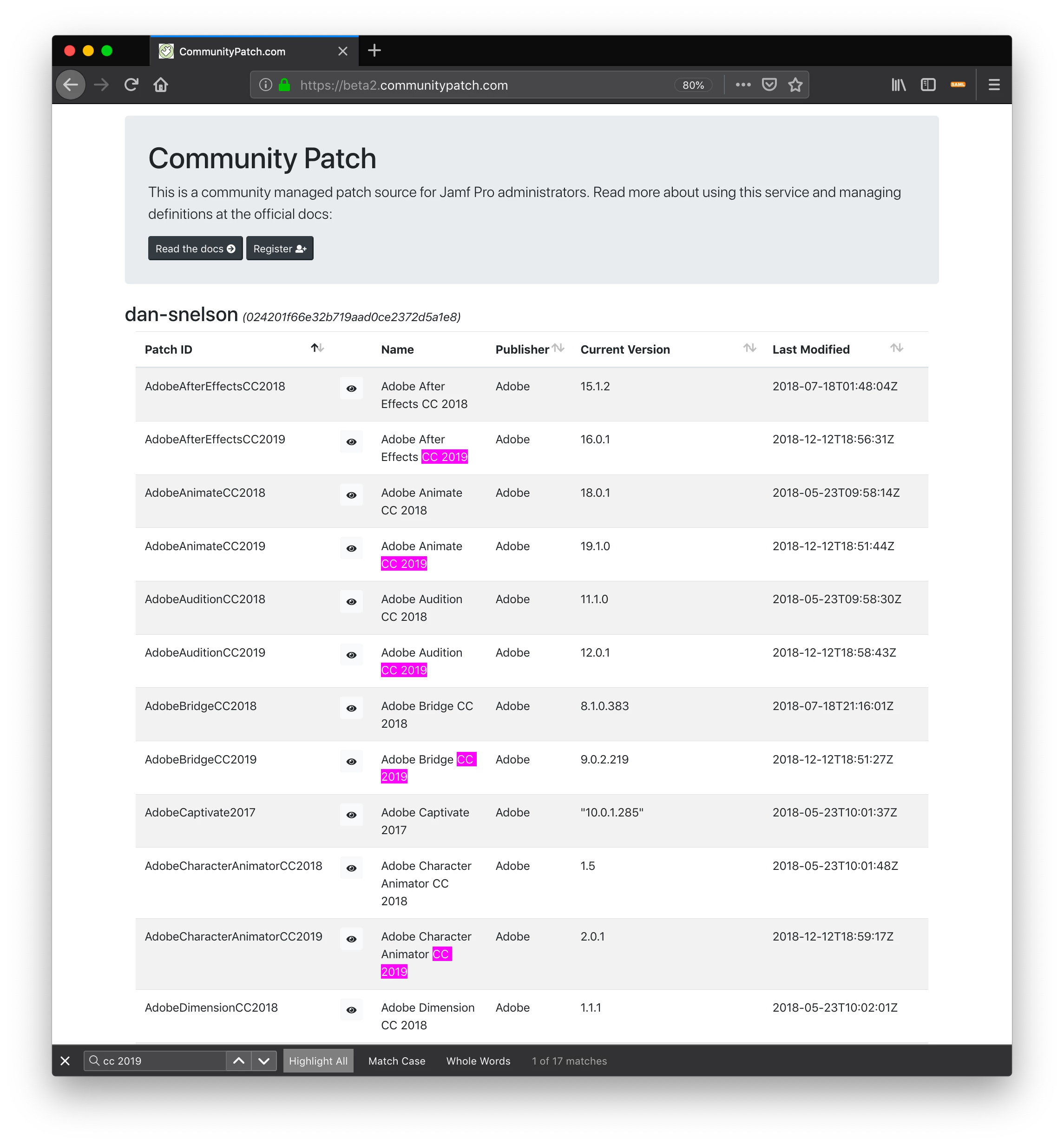Click eye icon for AdobeBridgeCC2019 row

pyautogui.click(x=351, y=762)
